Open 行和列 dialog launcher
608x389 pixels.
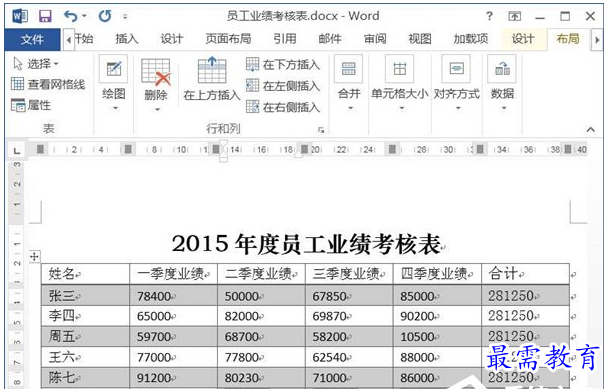pyautogui.click(x=321, y=130)
